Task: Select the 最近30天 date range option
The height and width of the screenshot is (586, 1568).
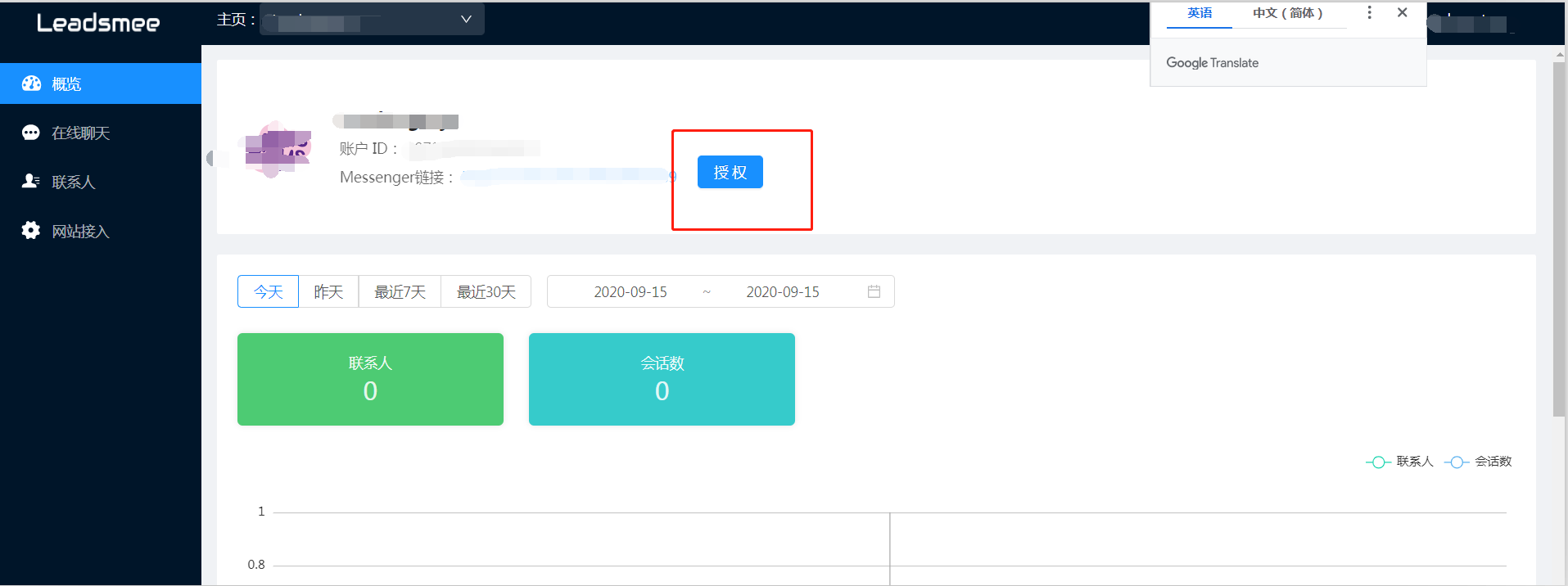Action: pos(486,291)
